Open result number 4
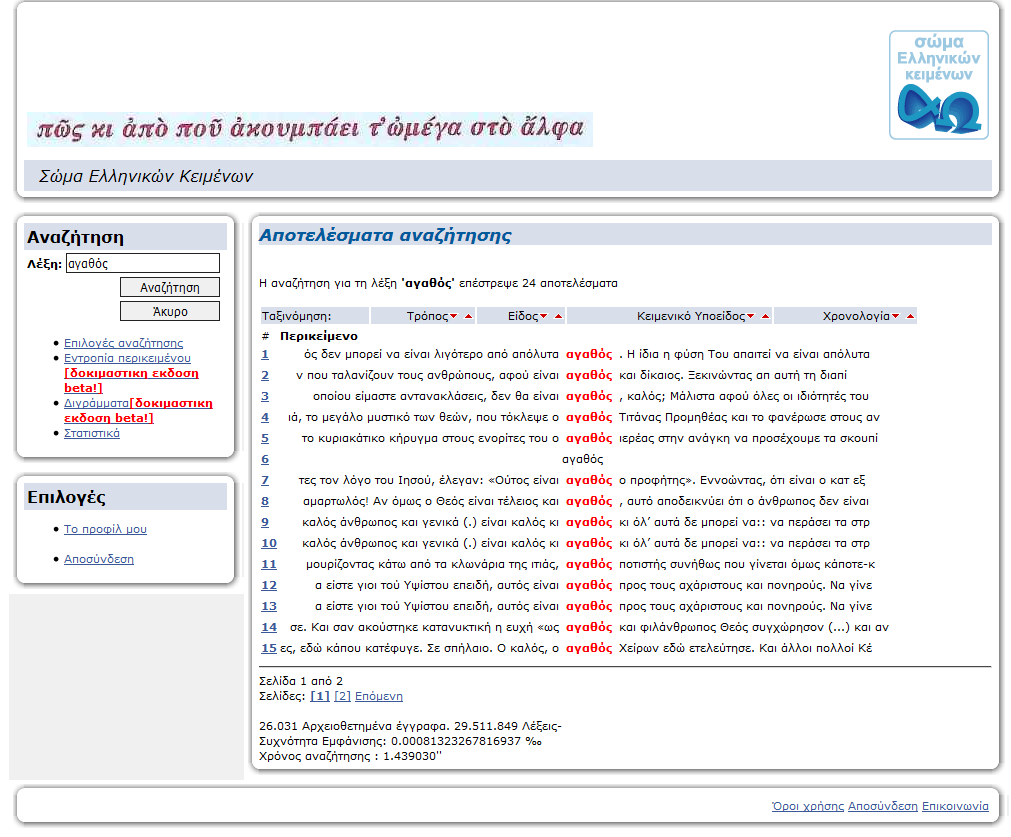 (265, 417)
